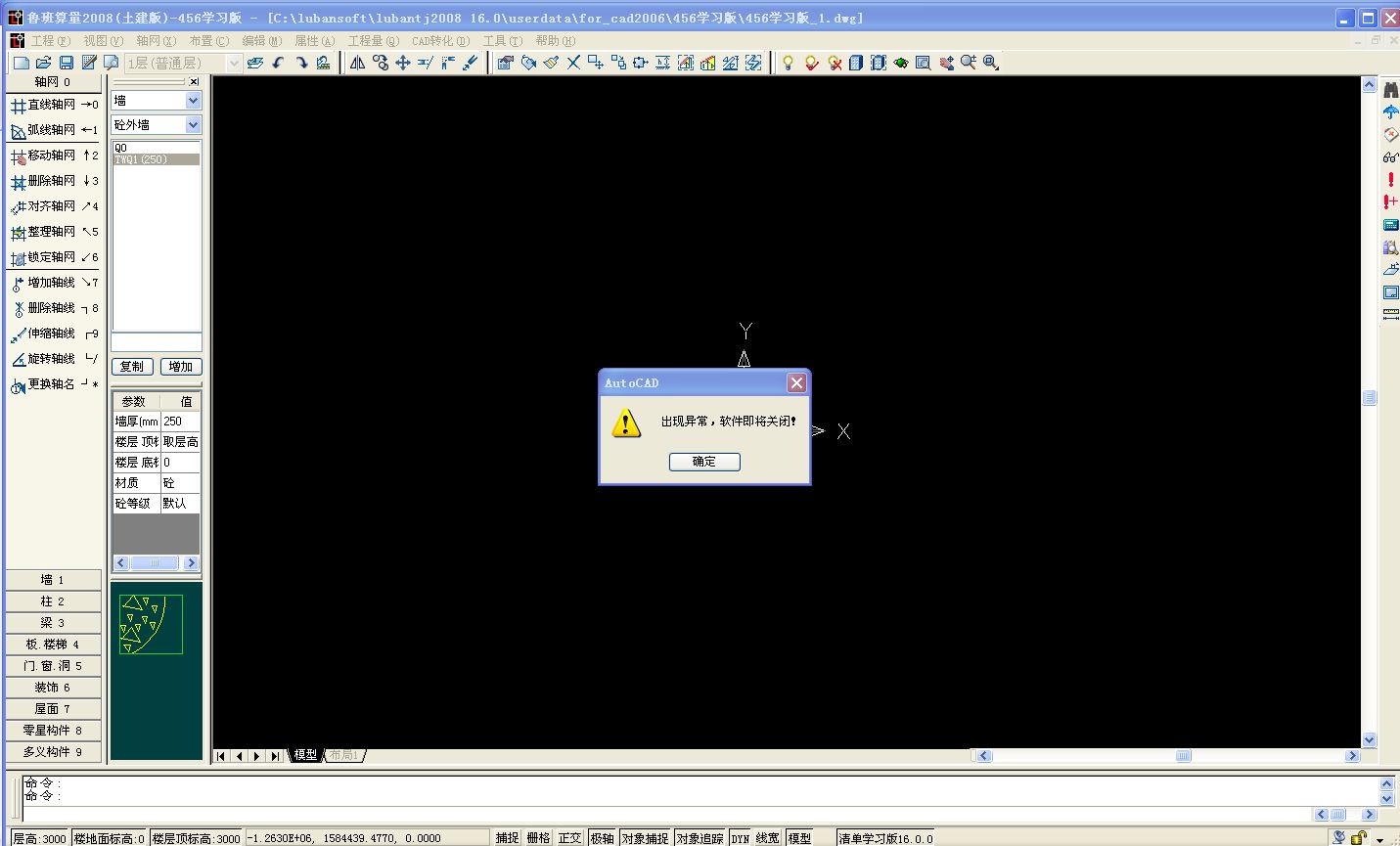Click the binoculars icon on right toolbar
1400x846 pixels.
coord(1390,90)
